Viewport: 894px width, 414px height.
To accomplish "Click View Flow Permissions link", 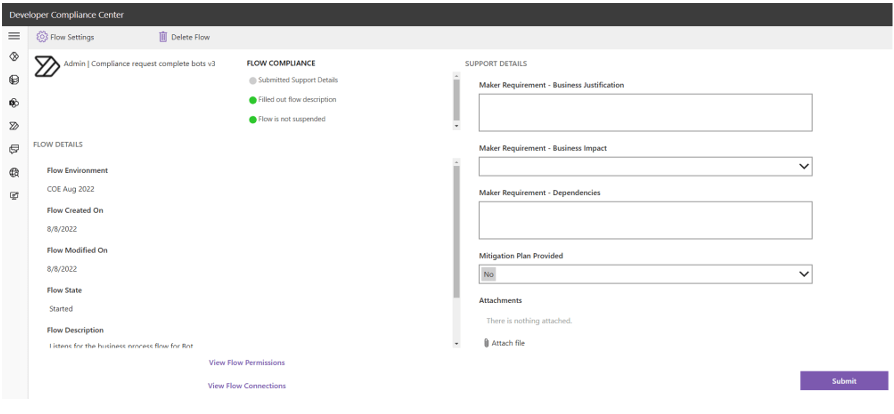I will 246,362.
